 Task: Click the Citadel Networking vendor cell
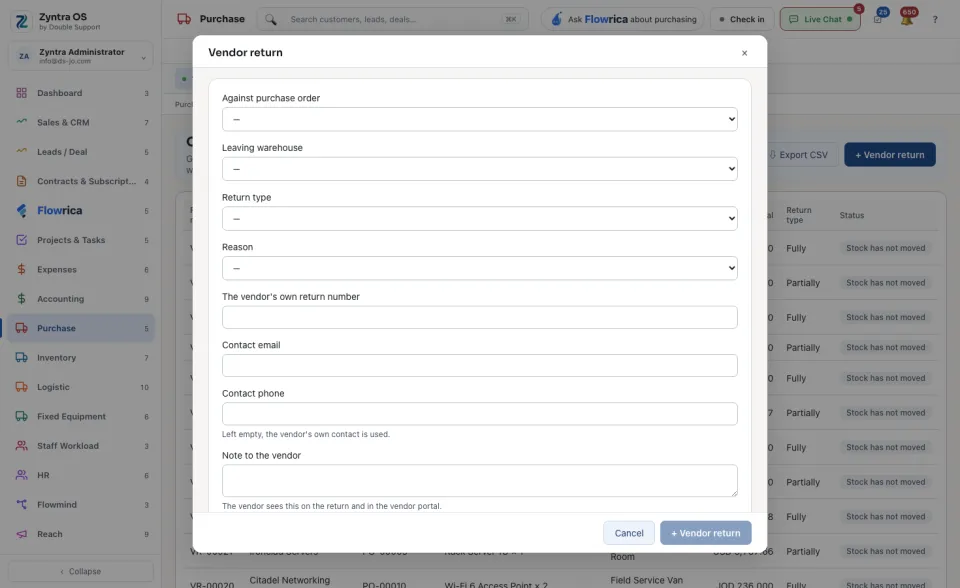point(290,580)
